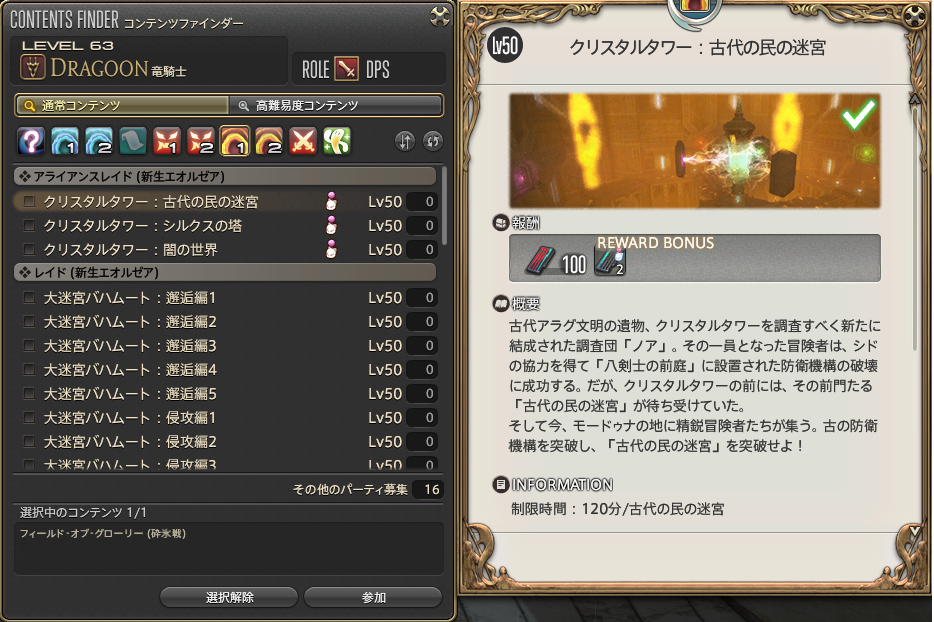This screenshot has height=622, width=934.
Task: Select the Gold Saucer cactuar icon
Action: tap(337, 141)
